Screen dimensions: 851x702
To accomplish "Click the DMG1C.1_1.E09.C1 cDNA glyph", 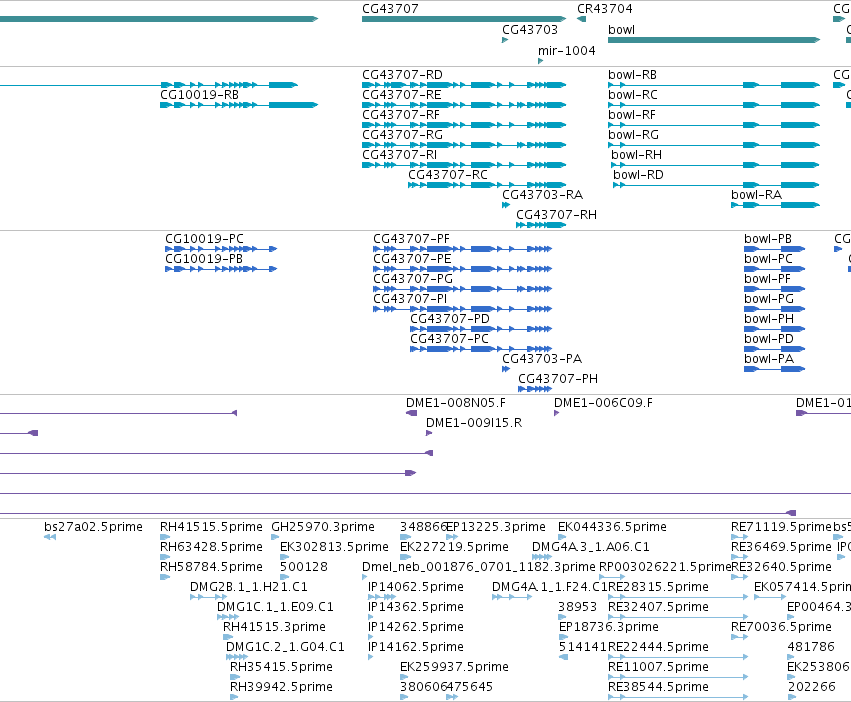I will [x=228, y=617].
